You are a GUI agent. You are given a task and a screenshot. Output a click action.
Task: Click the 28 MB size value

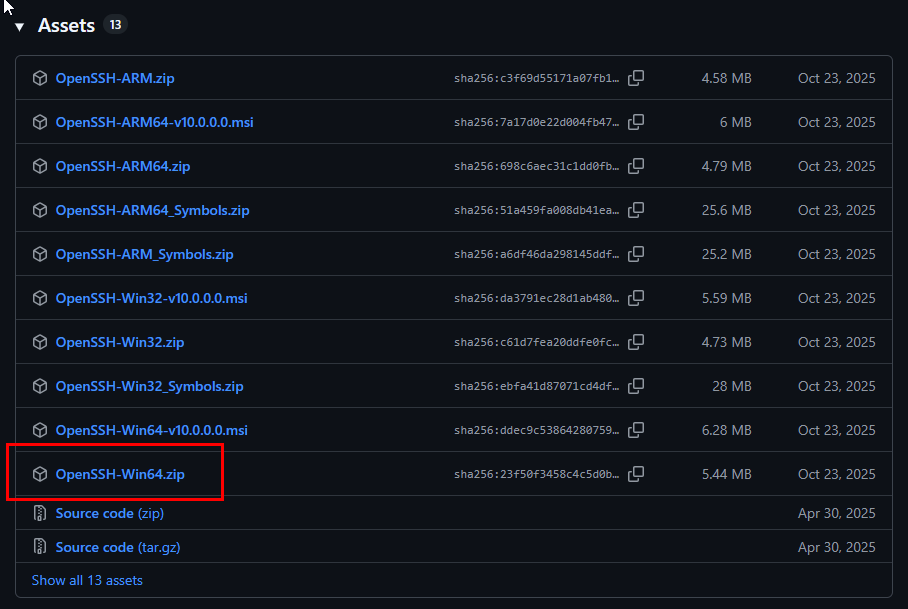pyautogui.click(x=731, y=386)
